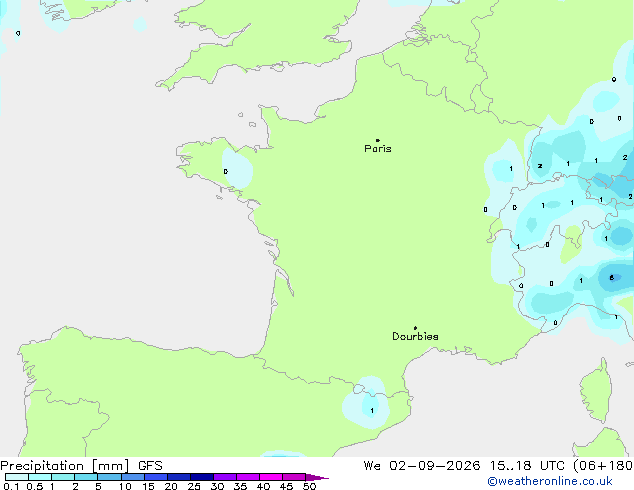Click the Paris city marker dot
This screenshot has width=634, height=490.
pyautogui.click(x=378, y=140)
